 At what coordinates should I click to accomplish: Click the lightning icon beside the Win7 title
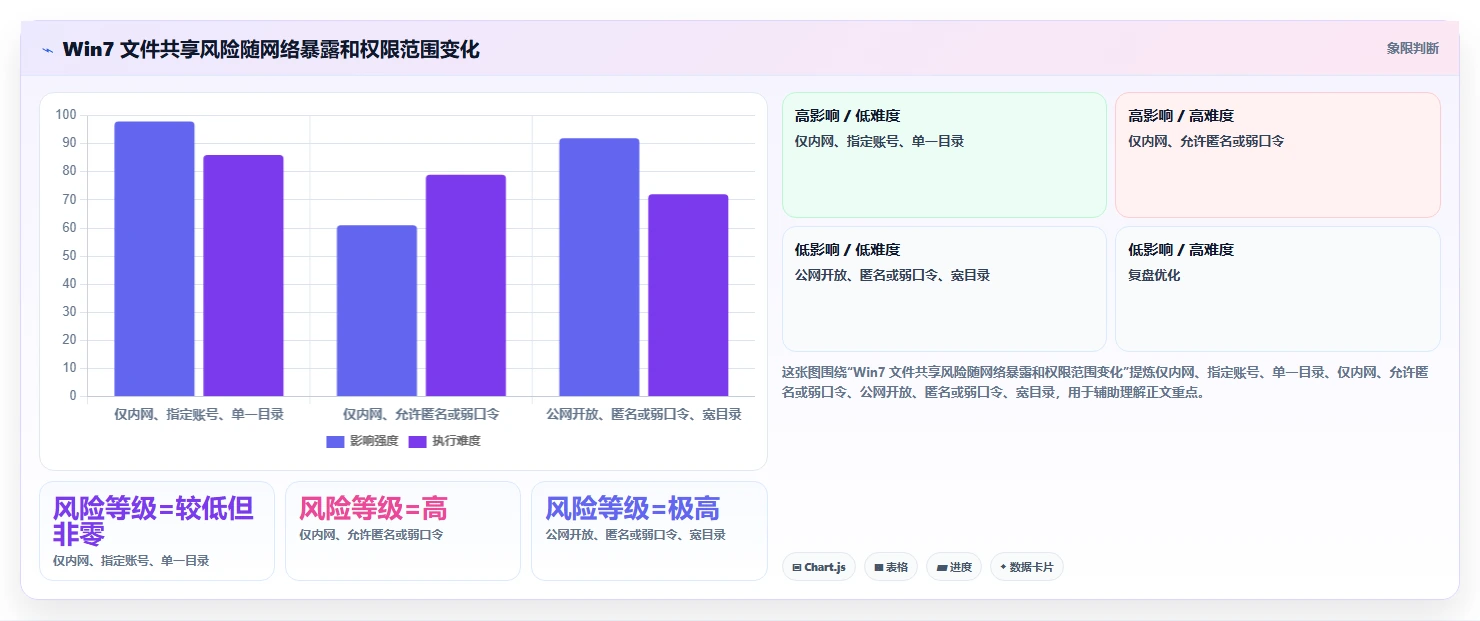47,49
